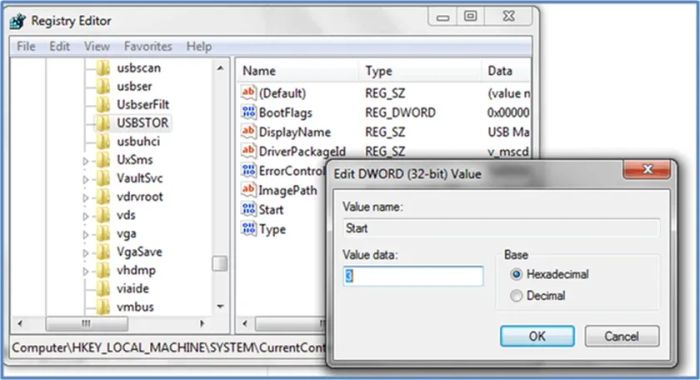
Task: Click the Start DWORD value icon
Action: click(x=248, y=209)
